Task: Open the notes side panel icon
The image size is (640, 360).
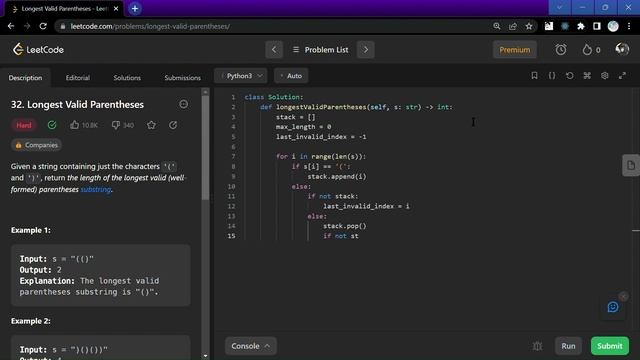Action: 631,165
